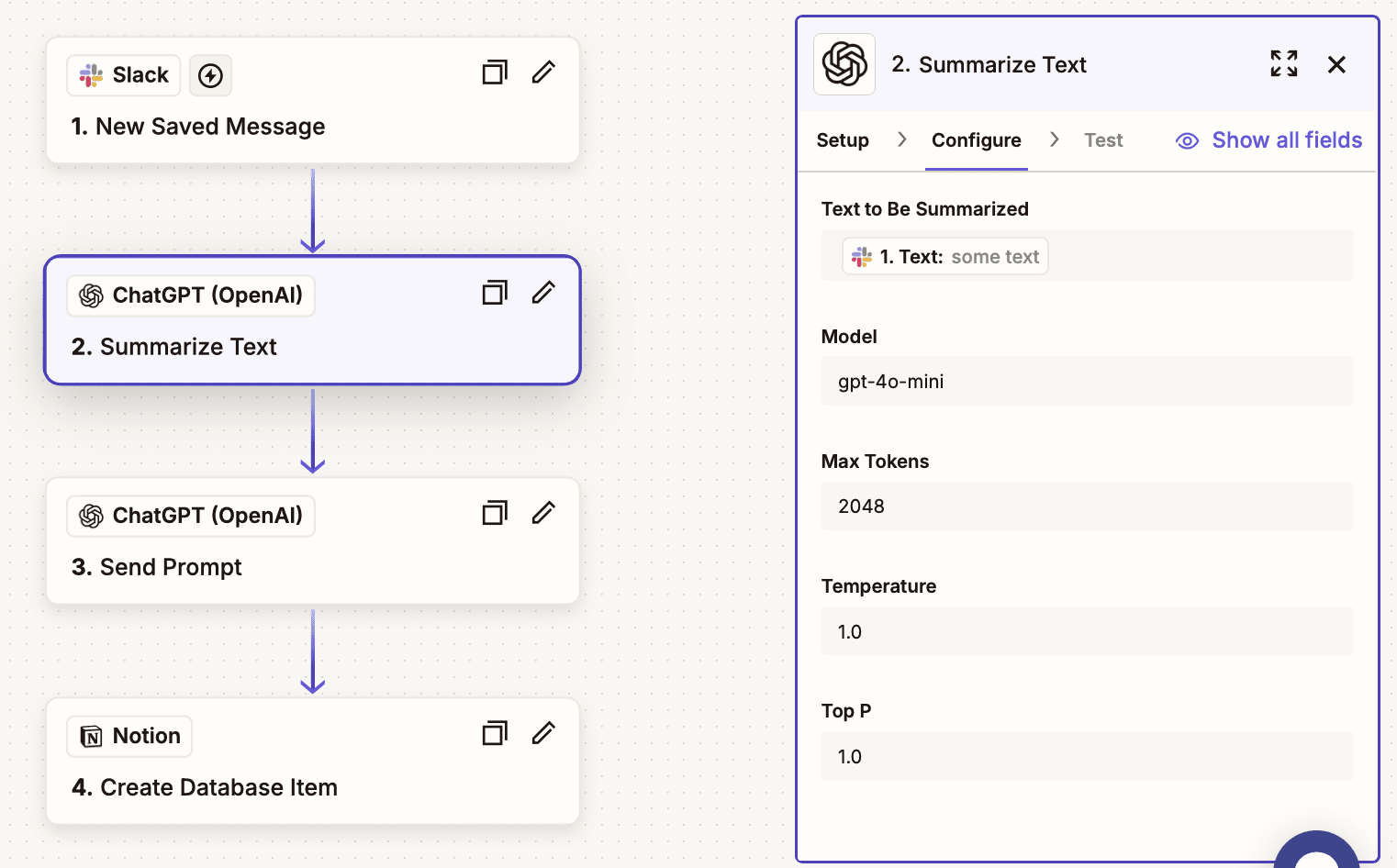Select the Configure tab
The width and height of the screenshot is (1397, 868).
click(977, 140)
